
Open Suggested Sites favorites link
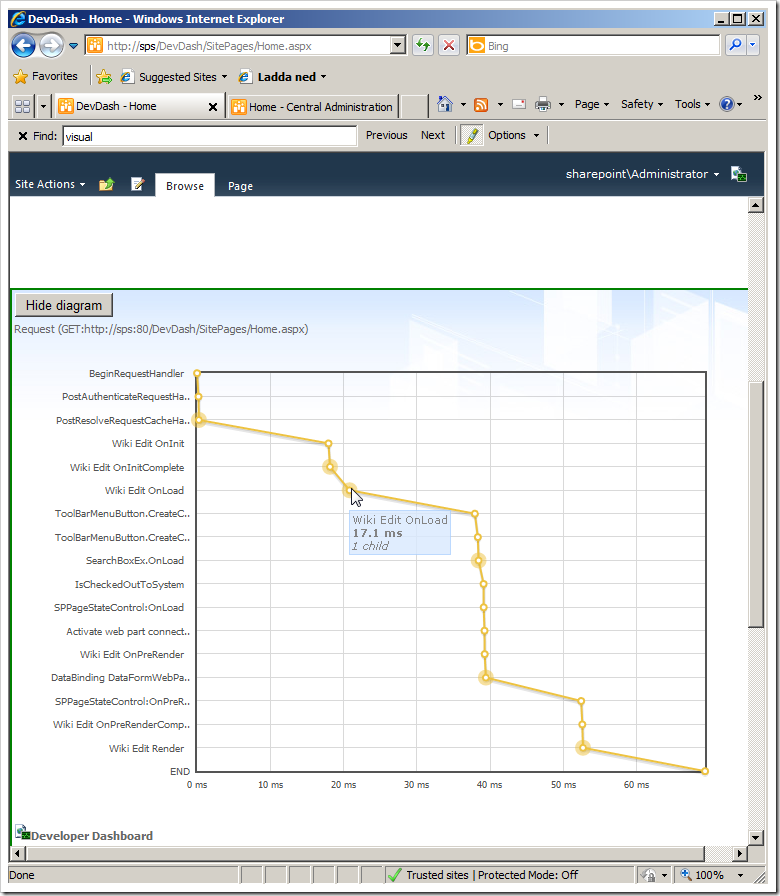[x=174, y=77]
